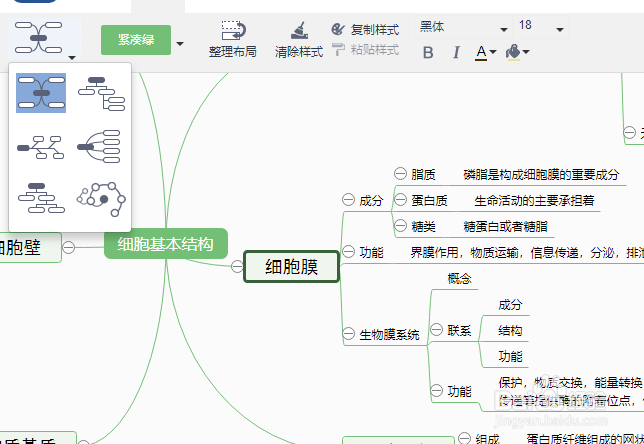Collapse the 功能 node beside 界膜作用

pos(348,252)
